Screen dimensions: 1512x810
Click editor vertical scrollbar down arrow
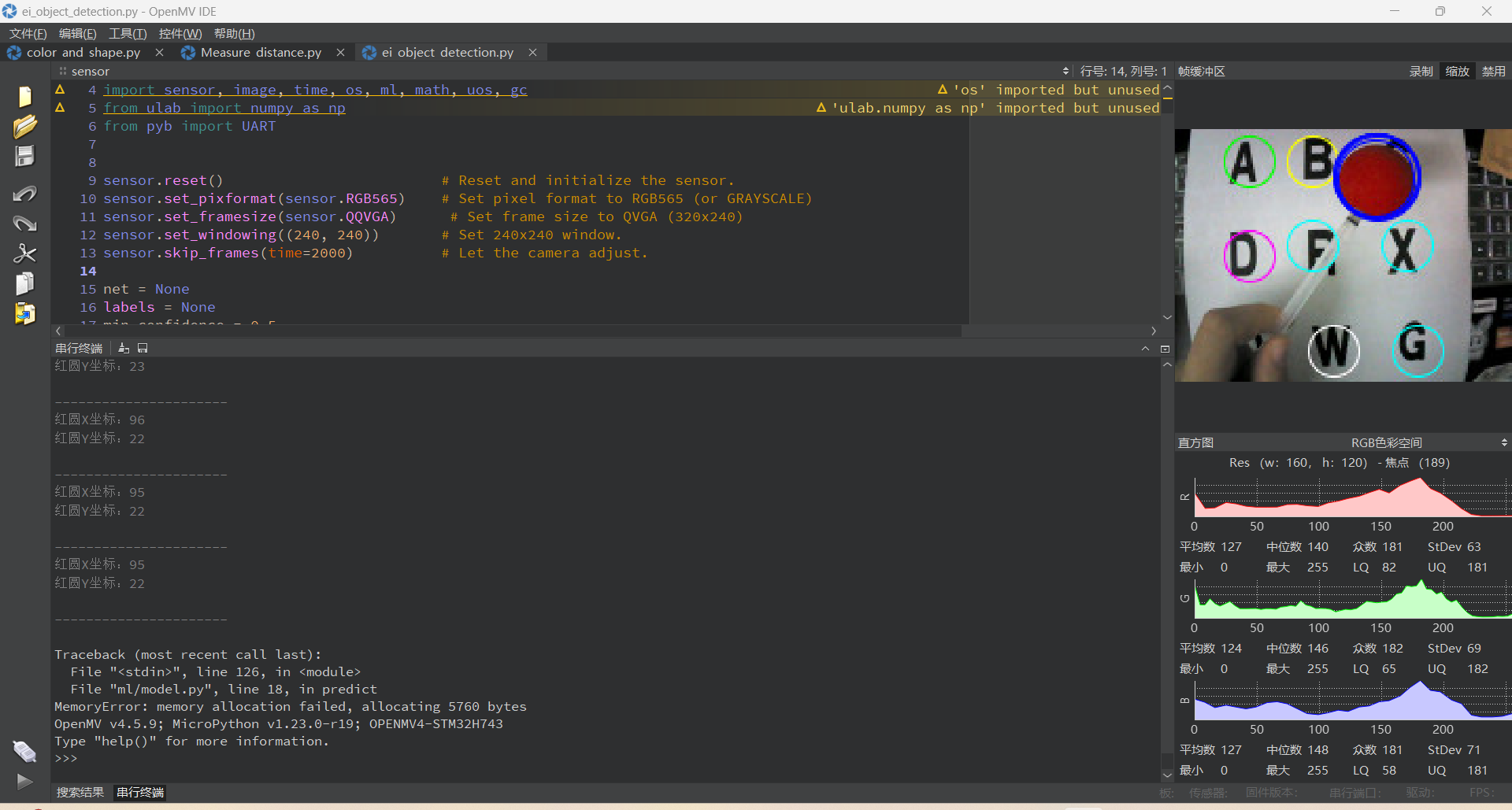[1168, 317]
